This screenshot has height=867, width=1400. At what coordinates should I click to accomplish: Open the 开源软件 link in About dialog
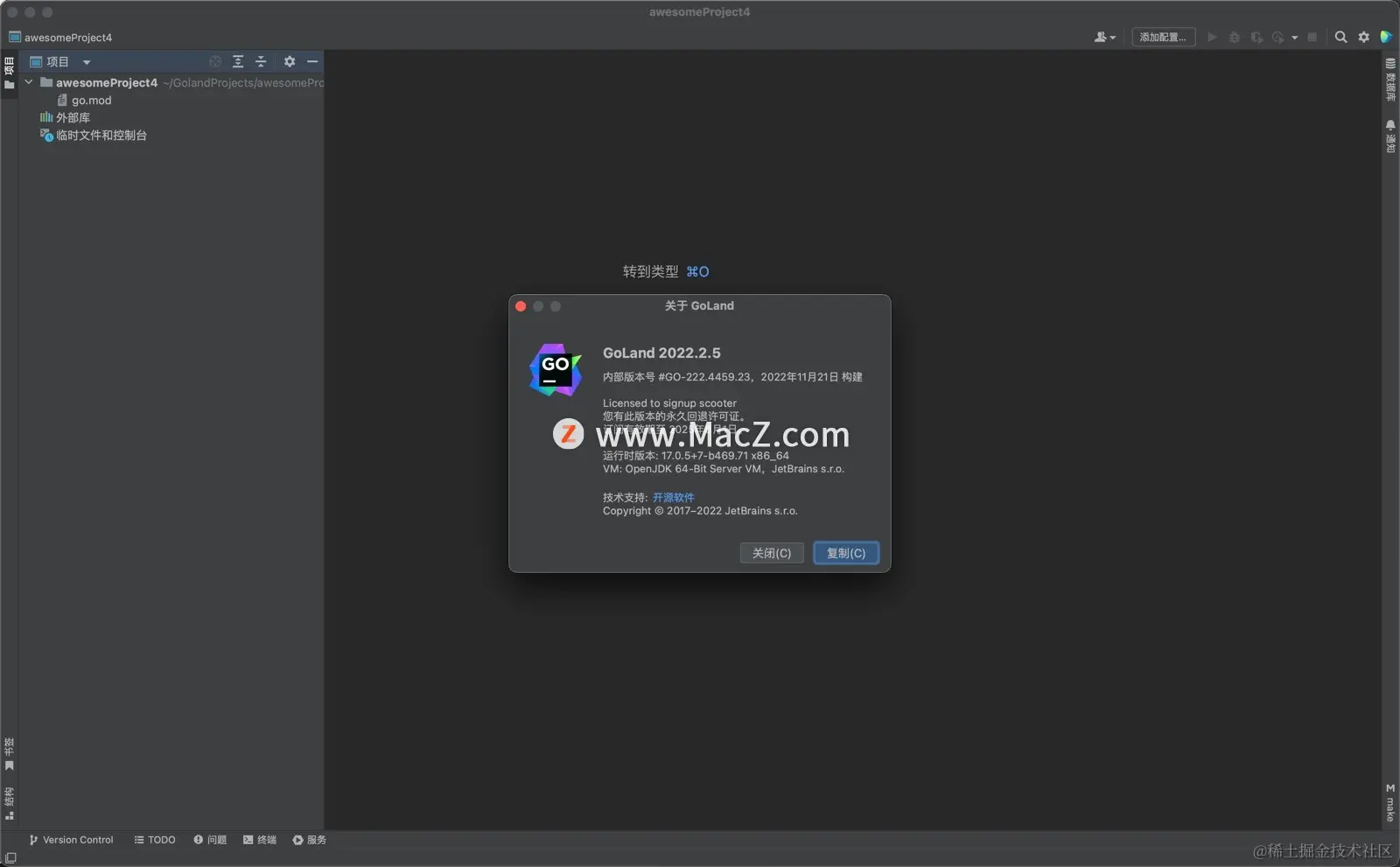pos(674,497)
